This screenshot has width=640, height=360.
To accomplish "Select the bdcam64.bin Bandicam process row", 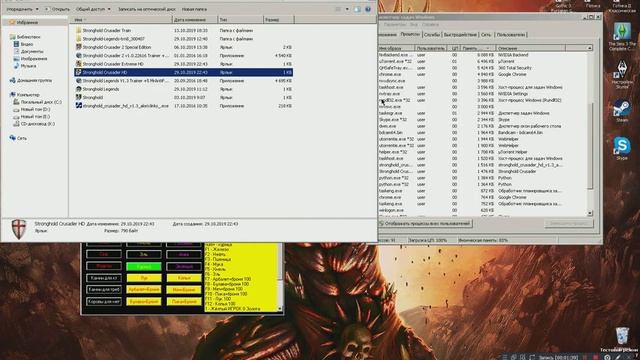I will (482, 133).
